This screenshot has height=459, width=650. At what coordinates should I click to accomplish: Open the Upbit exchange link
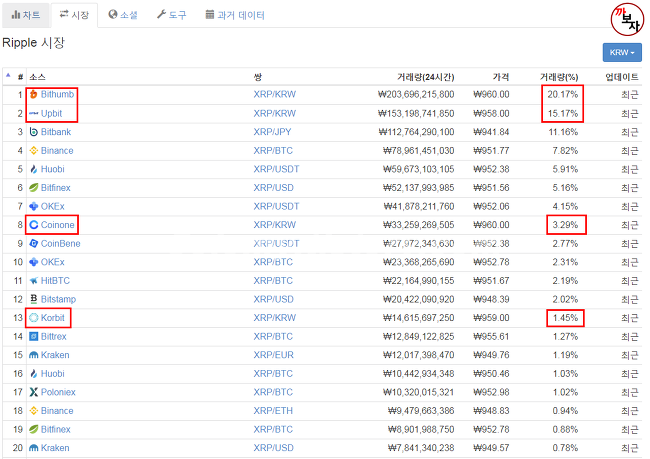click(x=51, y=113)
